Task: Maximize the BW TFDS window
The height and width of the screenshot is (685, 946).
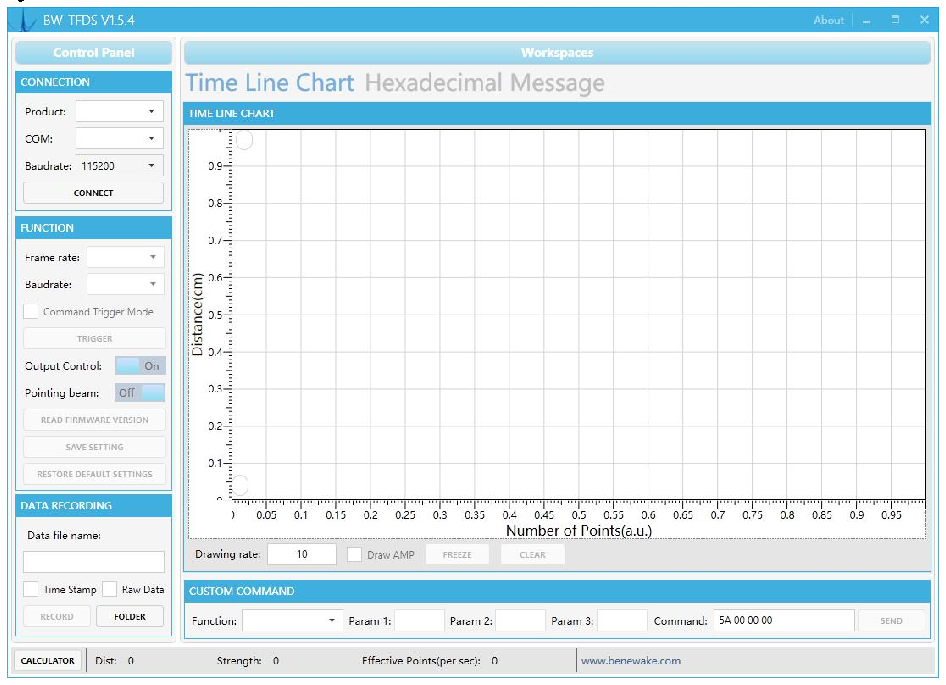Action: click(x=895, y=20)
